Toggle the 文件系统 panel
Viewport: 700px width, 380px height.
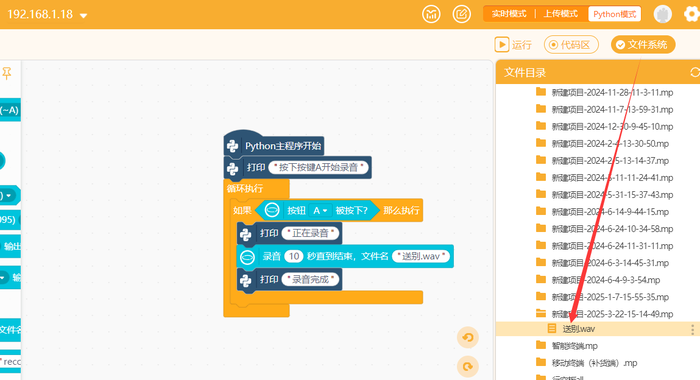pos(643,45)
